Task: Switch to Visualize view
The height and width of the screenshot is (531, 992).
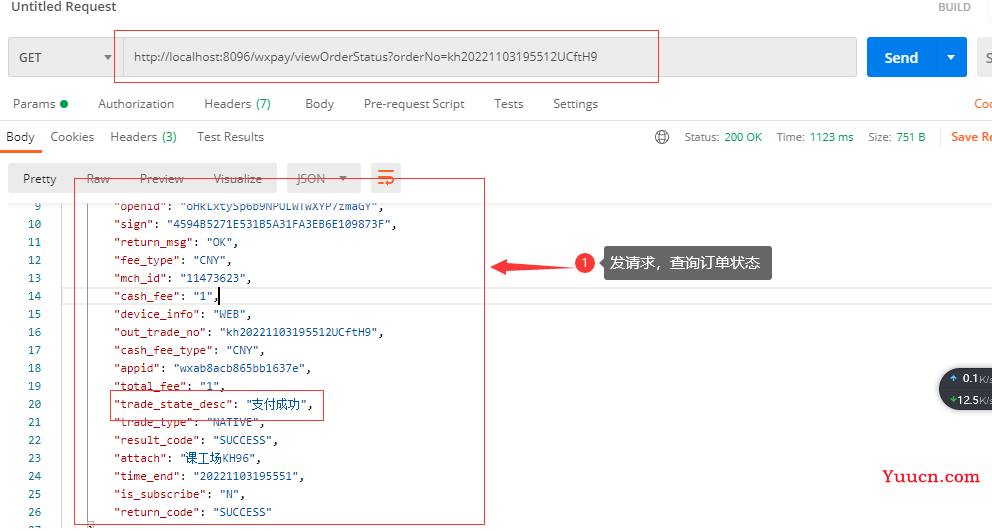Action: [238, 178]
